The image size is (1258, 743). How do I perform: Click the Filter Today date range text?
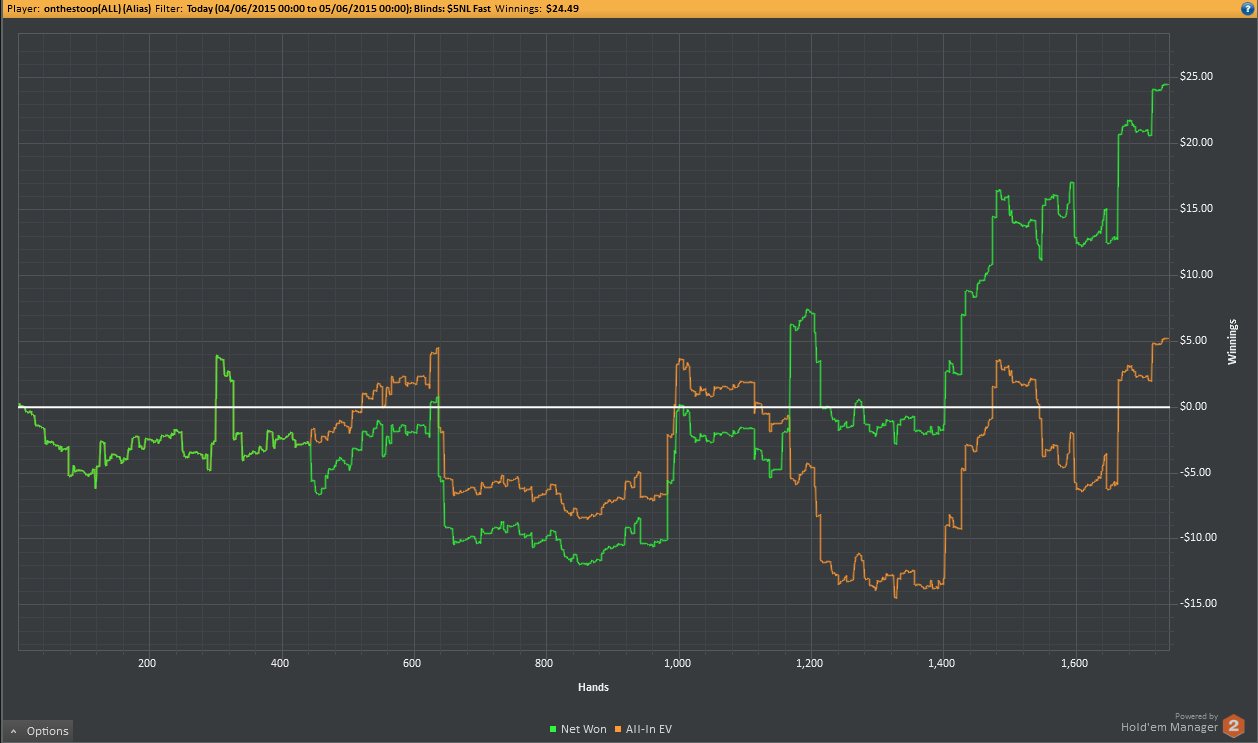[298, 8]
